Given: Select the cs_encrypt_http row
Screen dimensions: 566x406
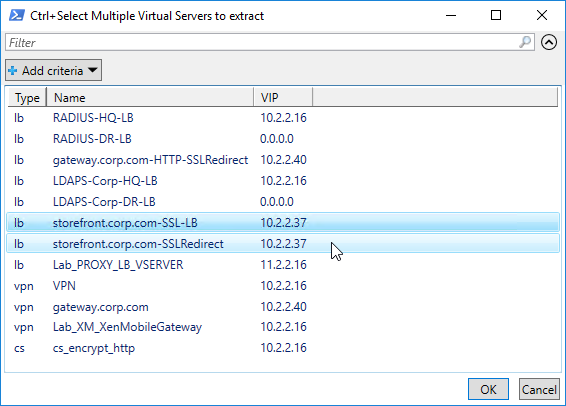Looking at the screenshot, I should [x=283, y=348].
